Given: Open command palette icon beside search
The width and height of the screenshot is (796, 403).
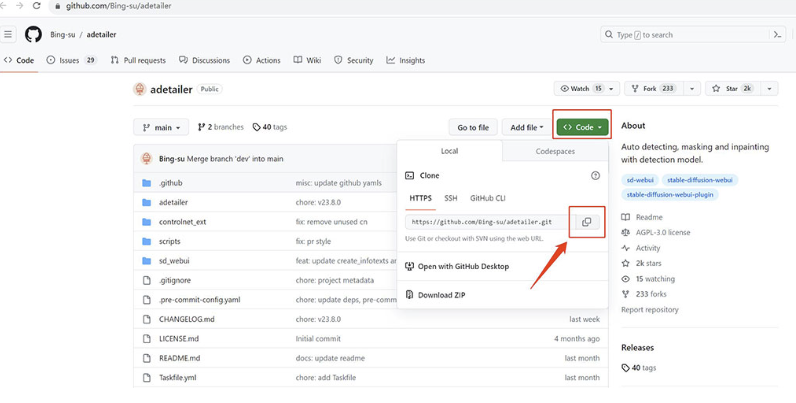Looking at the screenshot, I should [x=777, y=35].
